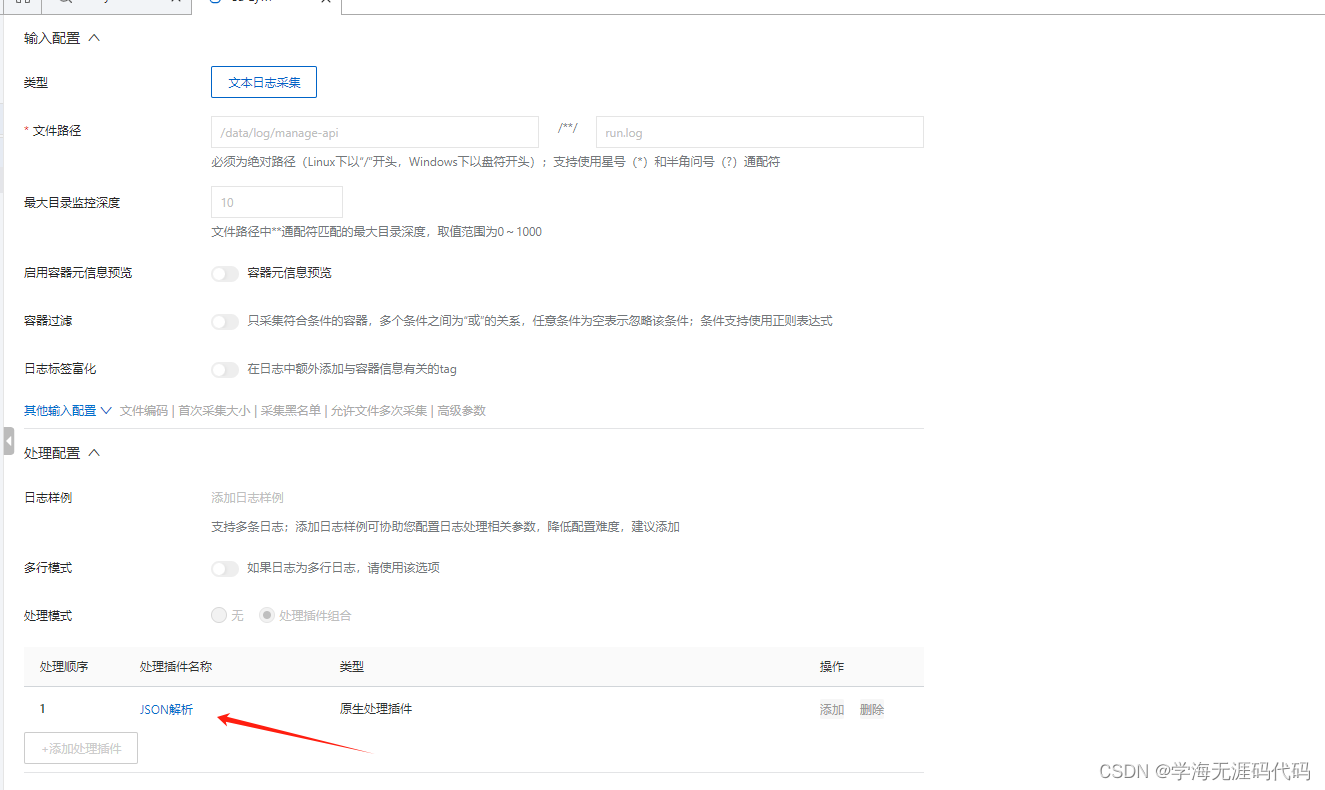This screenshot has height=790, width=1325.
Task: Click the 处理模式 label
Action: coord(48,616)
